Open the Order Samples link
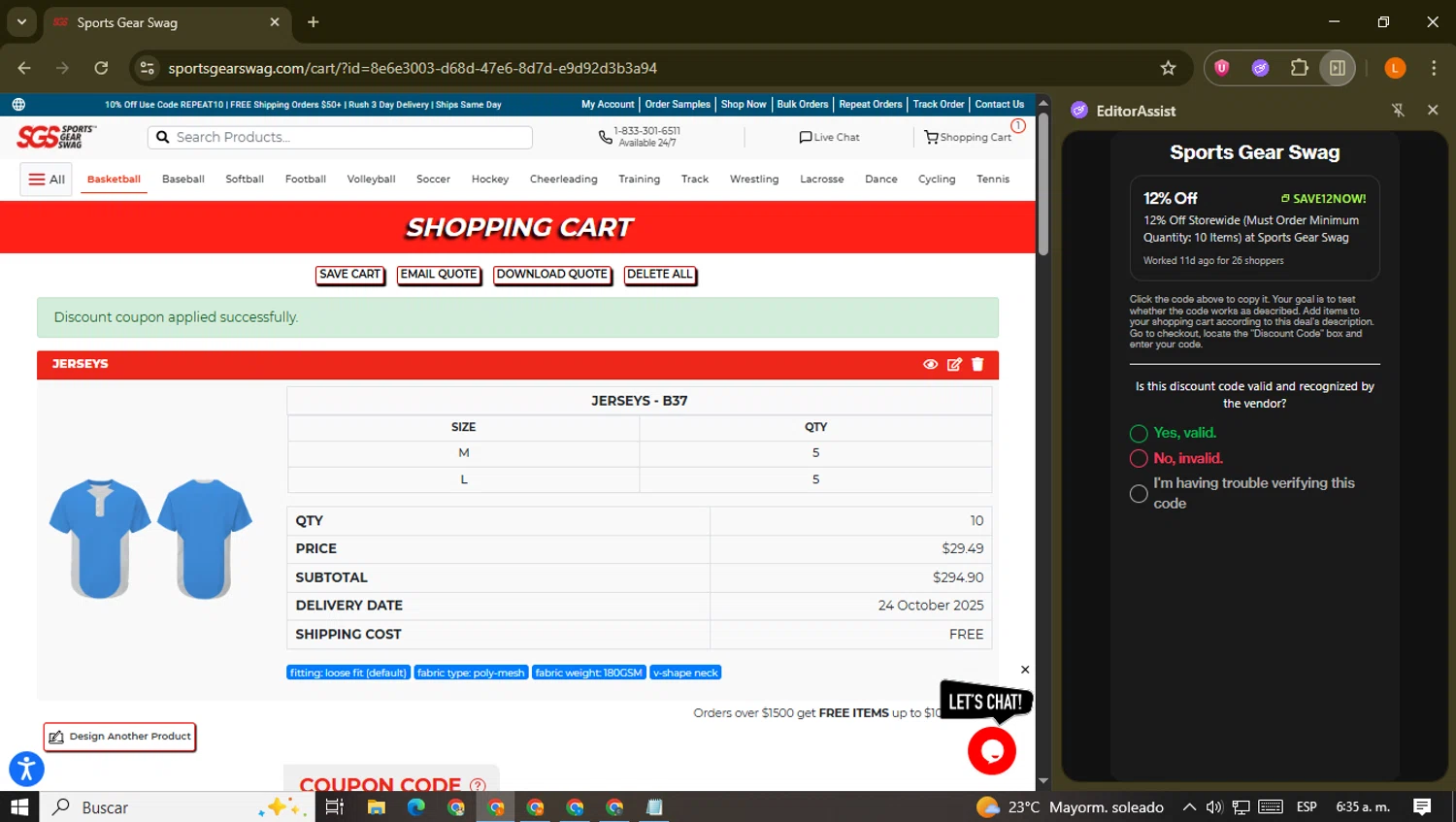This screenshot has height=822, width=1456. (x=678, y=104)
